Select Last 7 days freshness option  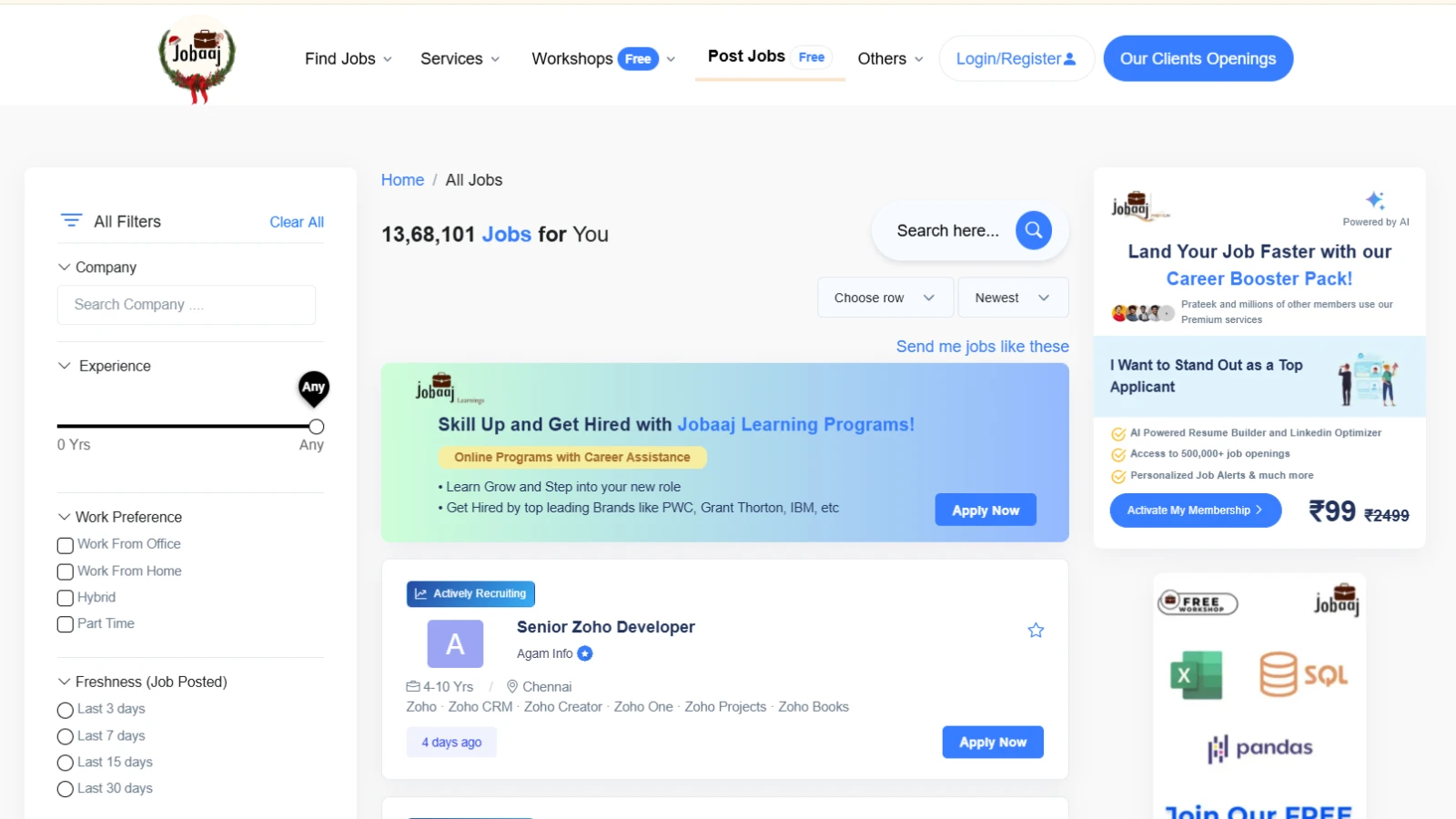click(x=66, y=736)
